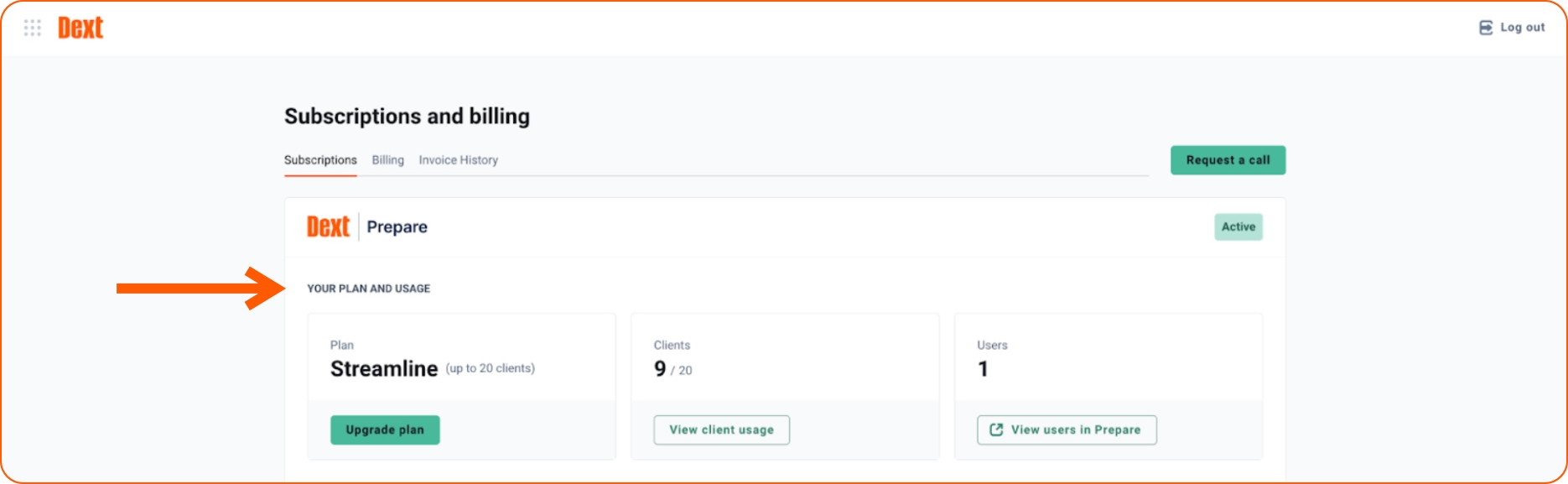Click the log out door icon

[1486, 28]
